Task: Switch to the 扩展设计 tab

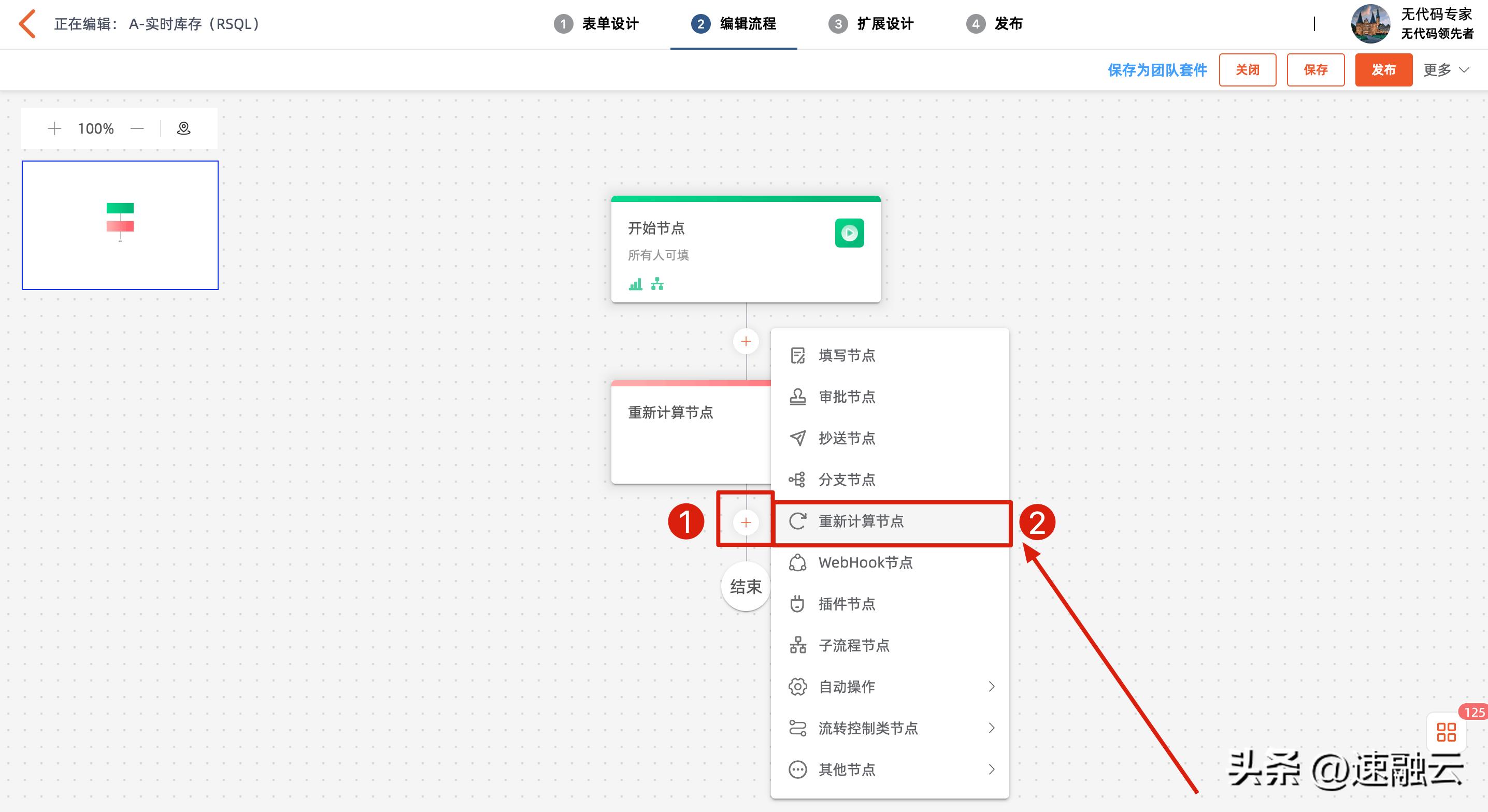Action: coord(884,24)
